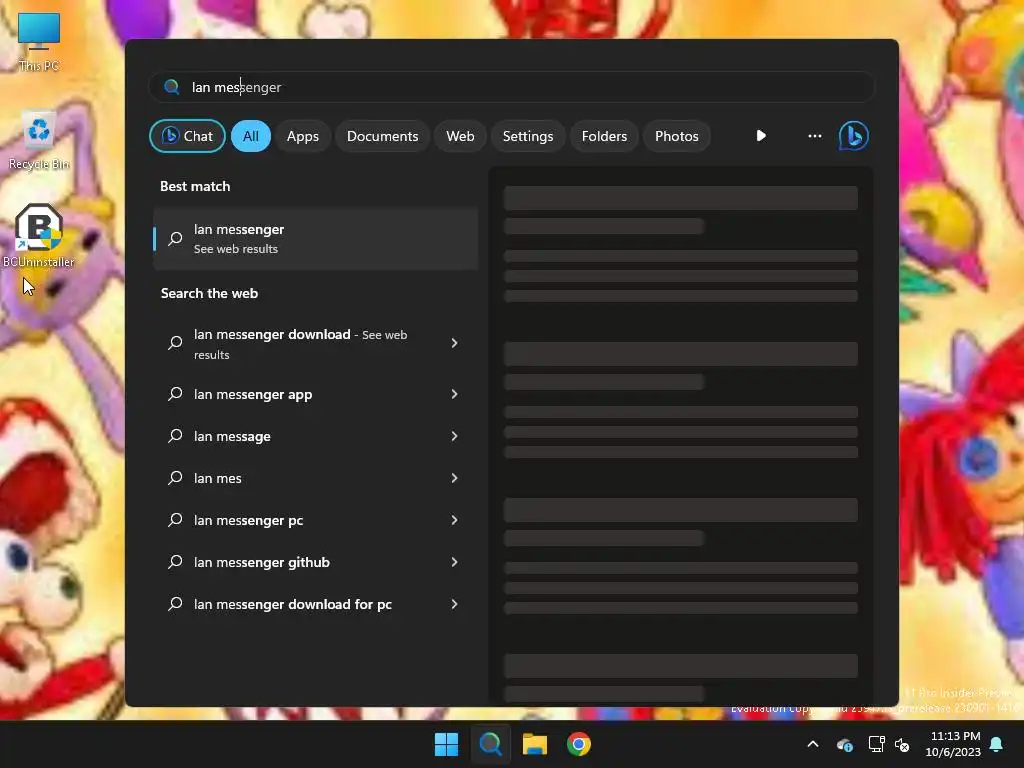The image size is (1024, 768).
Task: Click magnifier icon beside lan messenger github
Action: [x=175, y=562]
